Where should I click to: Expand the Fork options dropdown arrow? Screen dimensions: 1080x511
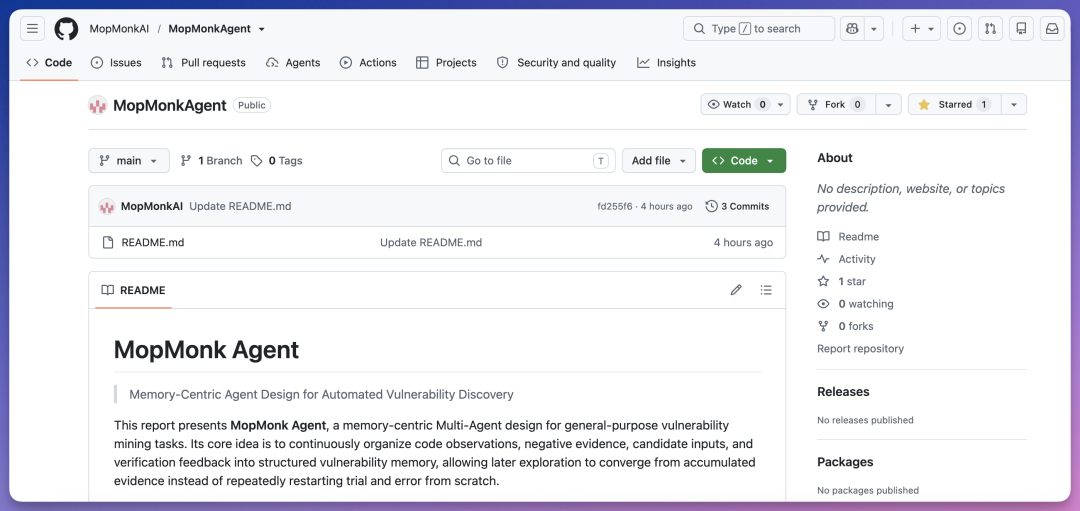[x=889, y=105]
